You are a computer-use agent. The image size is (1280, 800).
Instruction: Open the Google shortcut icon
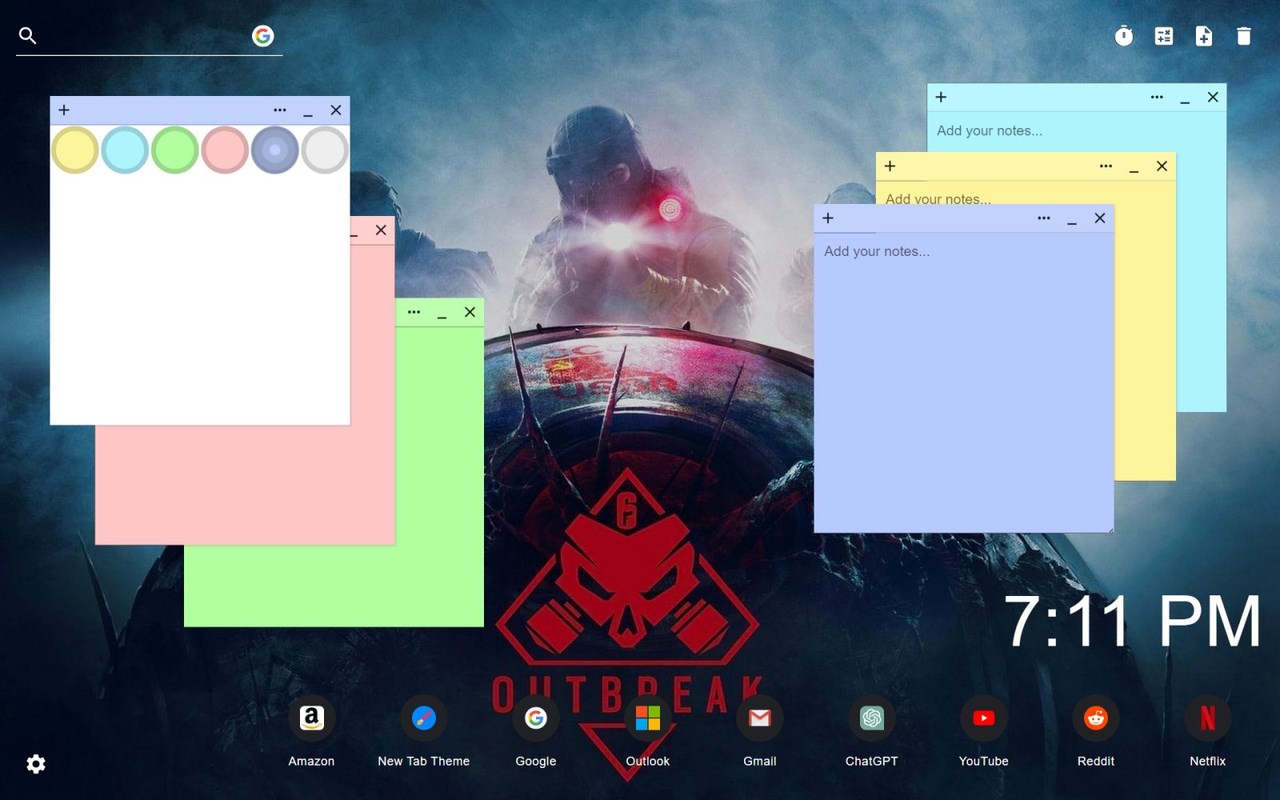tap(536, 718)
